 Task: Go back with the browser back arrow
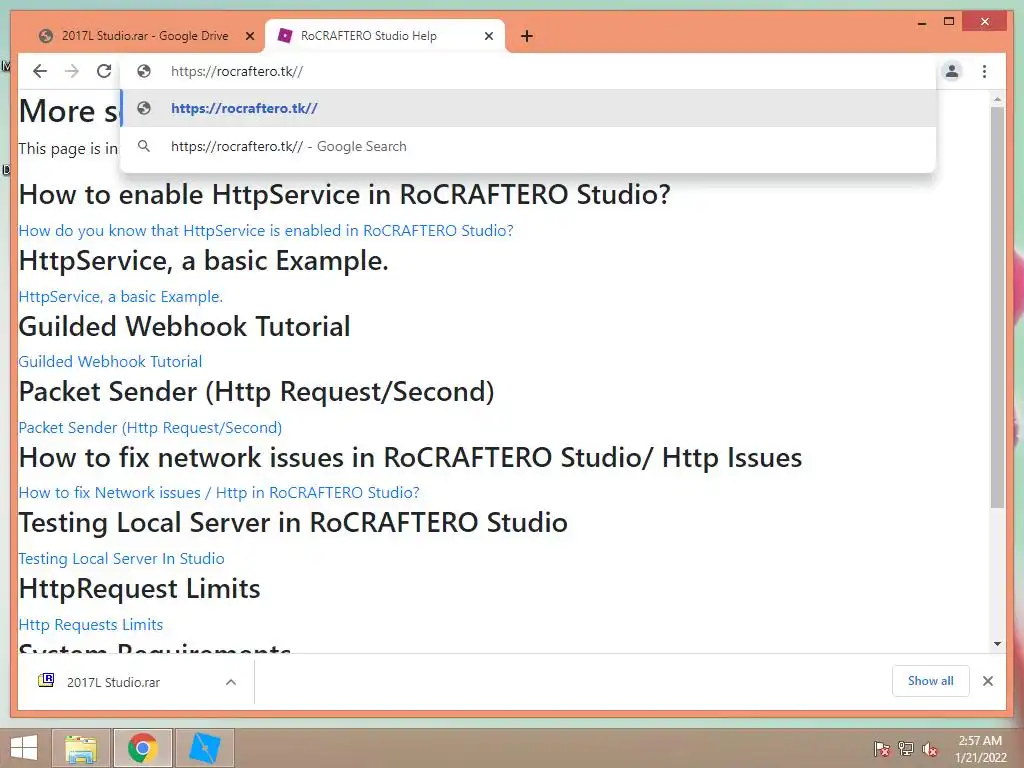(x=40, y=71)
